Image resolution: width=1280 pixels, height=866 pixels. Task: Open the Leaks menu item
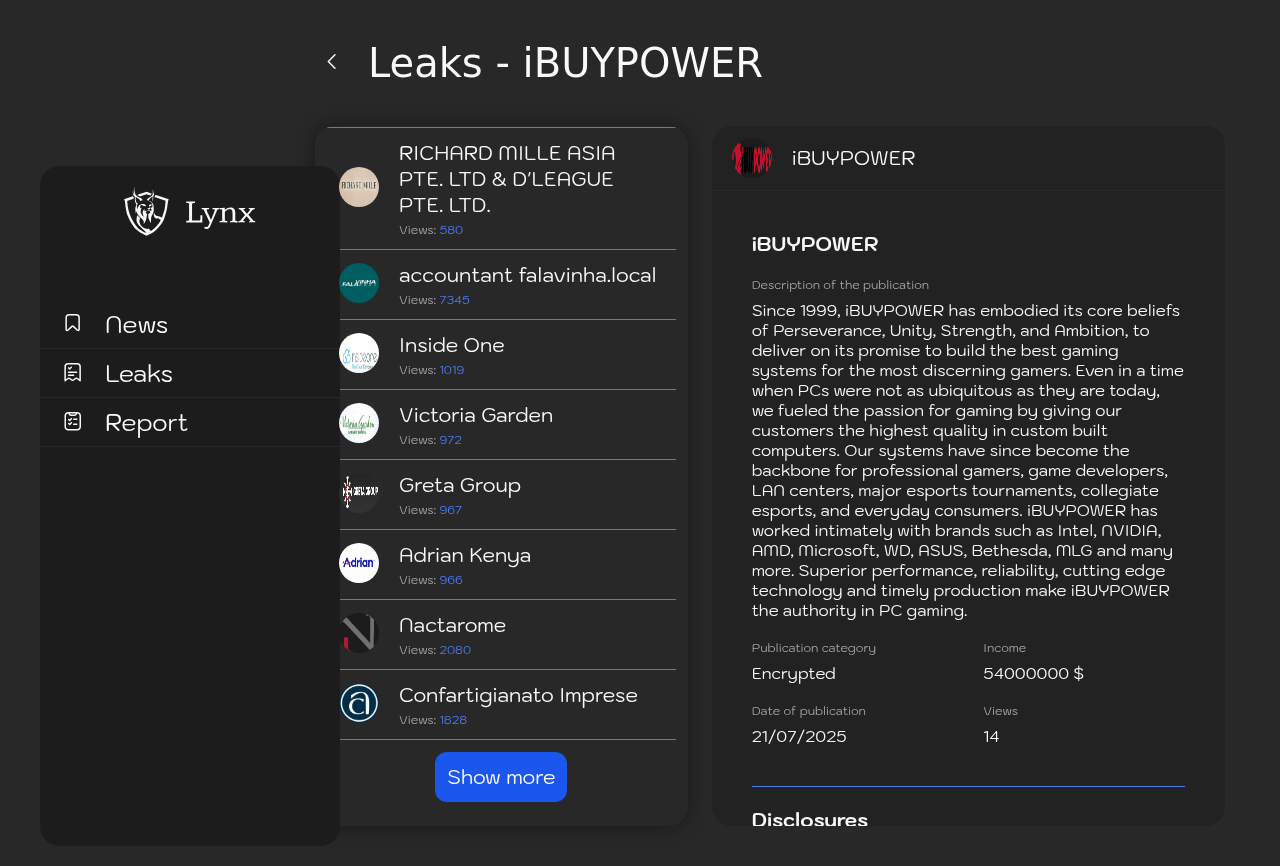click(190, 373)
